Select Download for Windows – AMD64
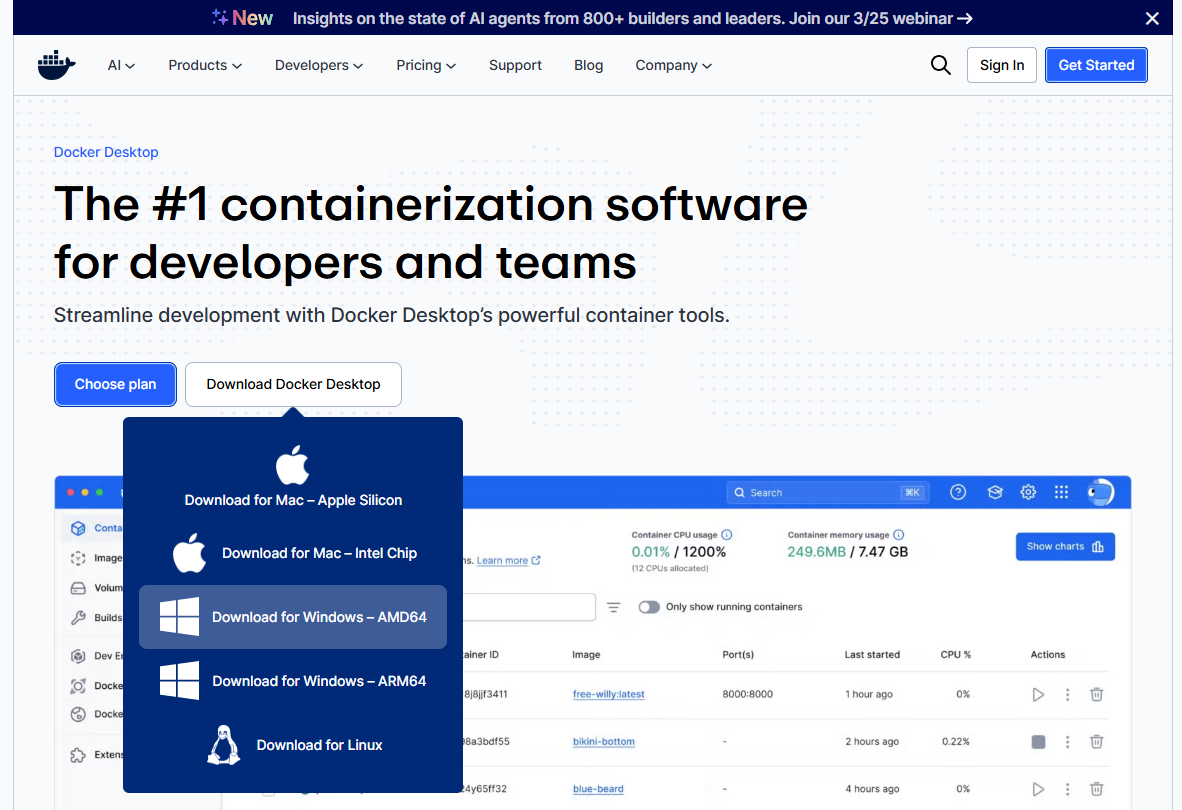The width and height of the screenshot is (1182, 810). coord(293,617)
